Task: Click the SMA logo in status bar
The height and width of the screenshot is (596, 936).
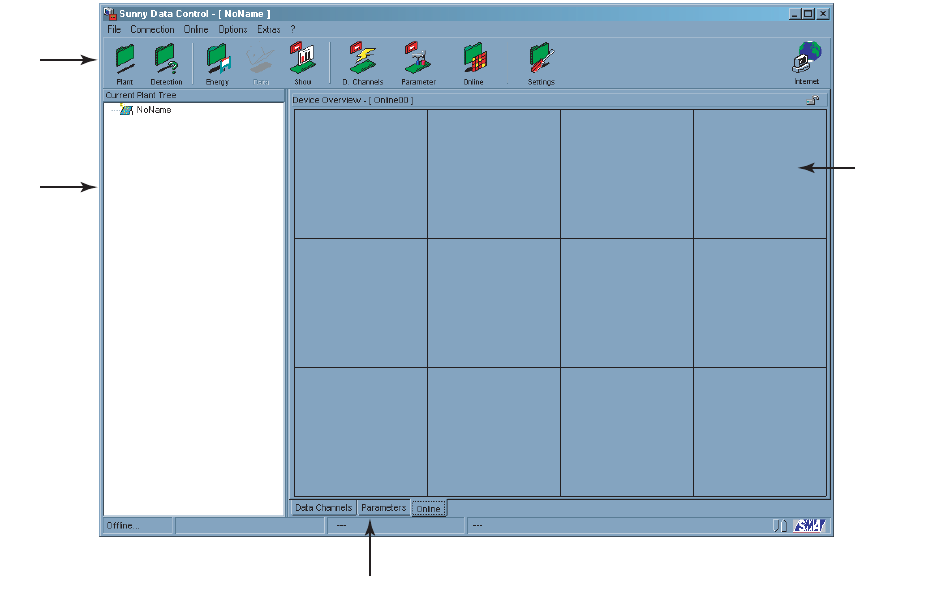Action: (x=809, y=526)
